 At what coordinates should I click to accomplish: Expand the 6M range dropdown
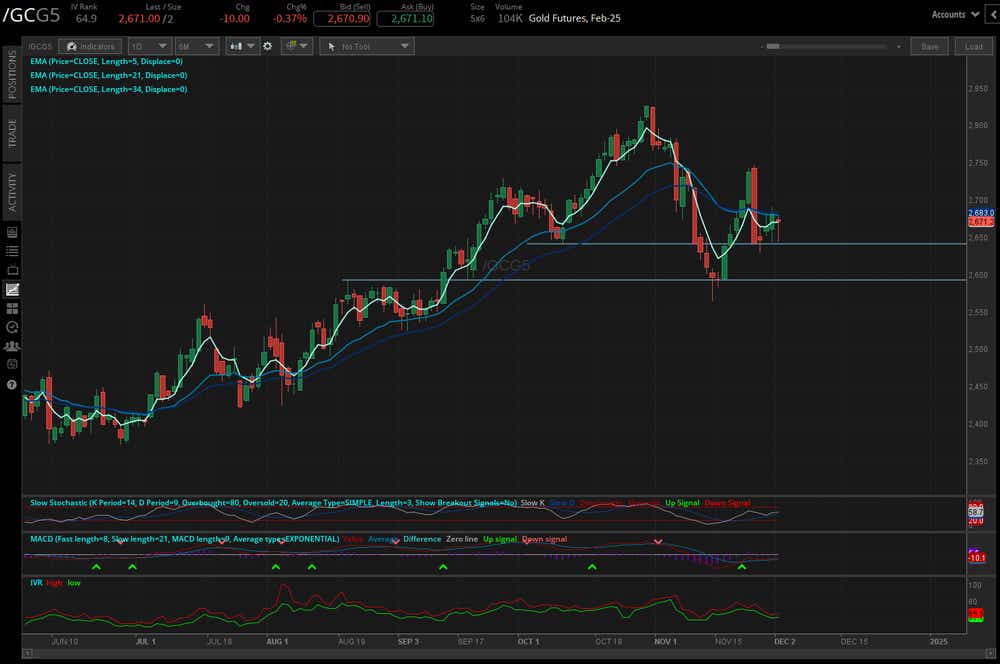pos(196,46)
